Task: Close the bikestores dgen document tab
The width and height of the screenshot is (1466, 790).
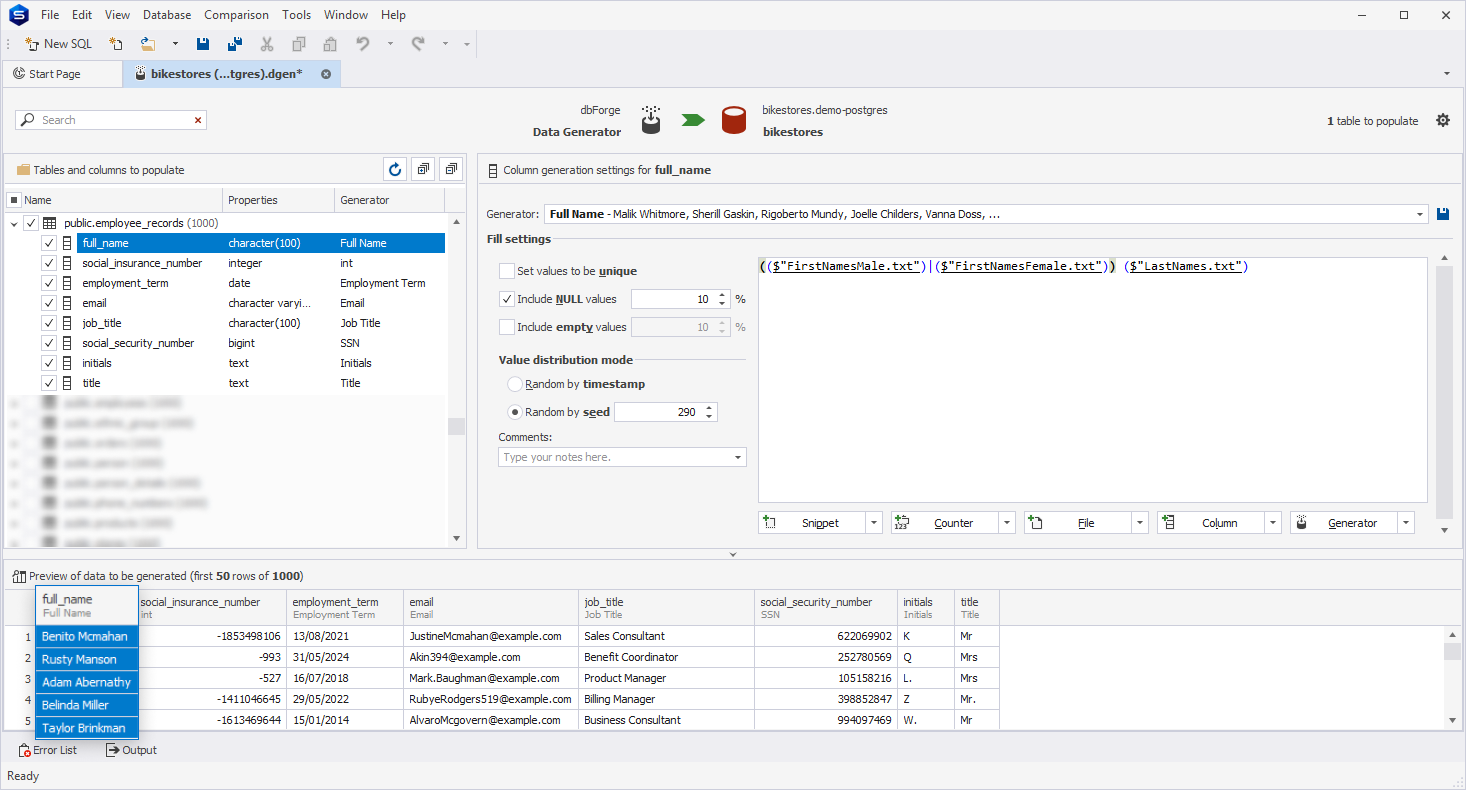Action: click(326, 74)
